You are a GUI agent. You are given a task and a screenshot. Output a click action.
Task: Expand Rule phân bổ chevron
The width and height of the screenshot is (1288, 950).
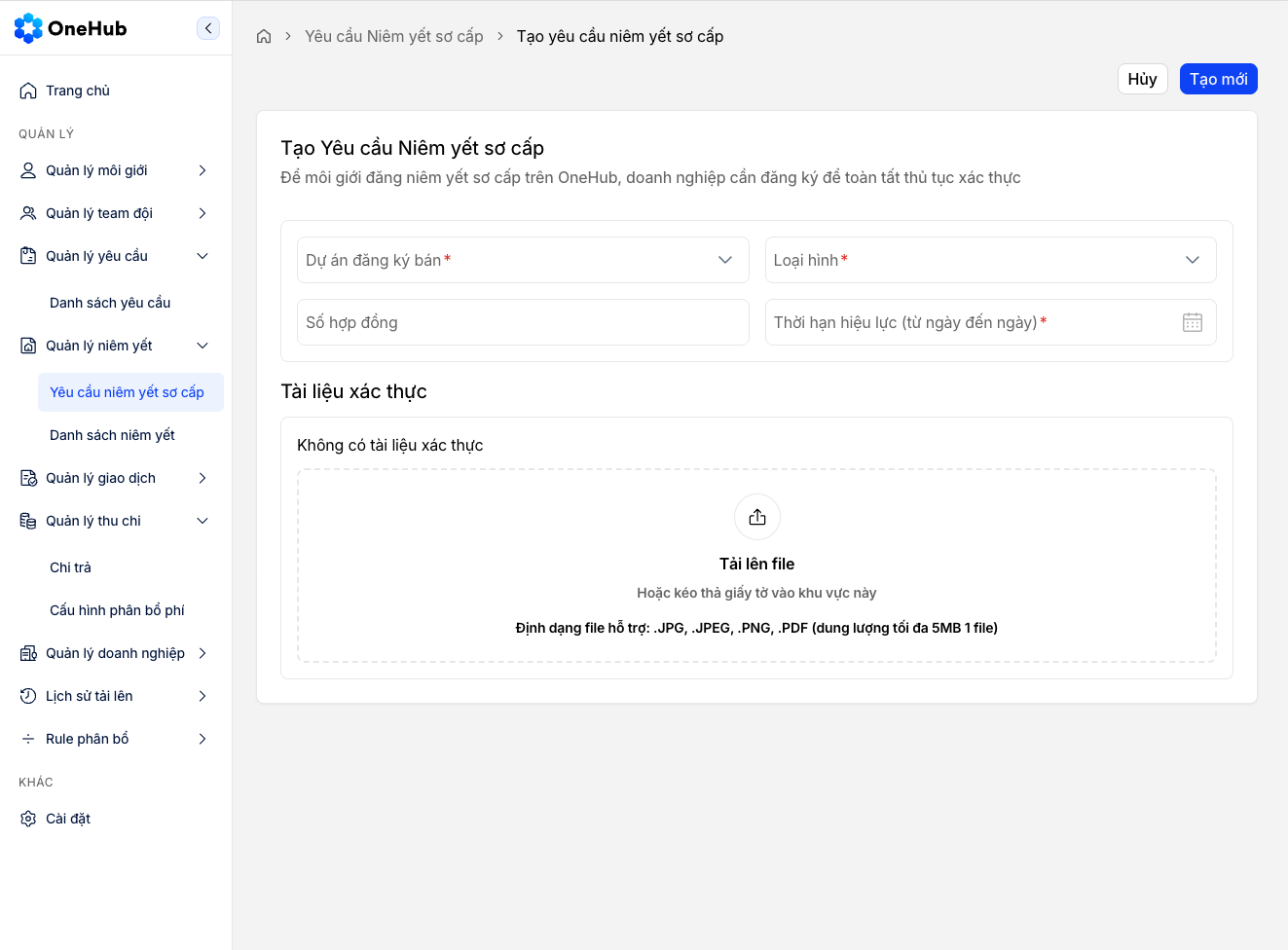[202, 739]
